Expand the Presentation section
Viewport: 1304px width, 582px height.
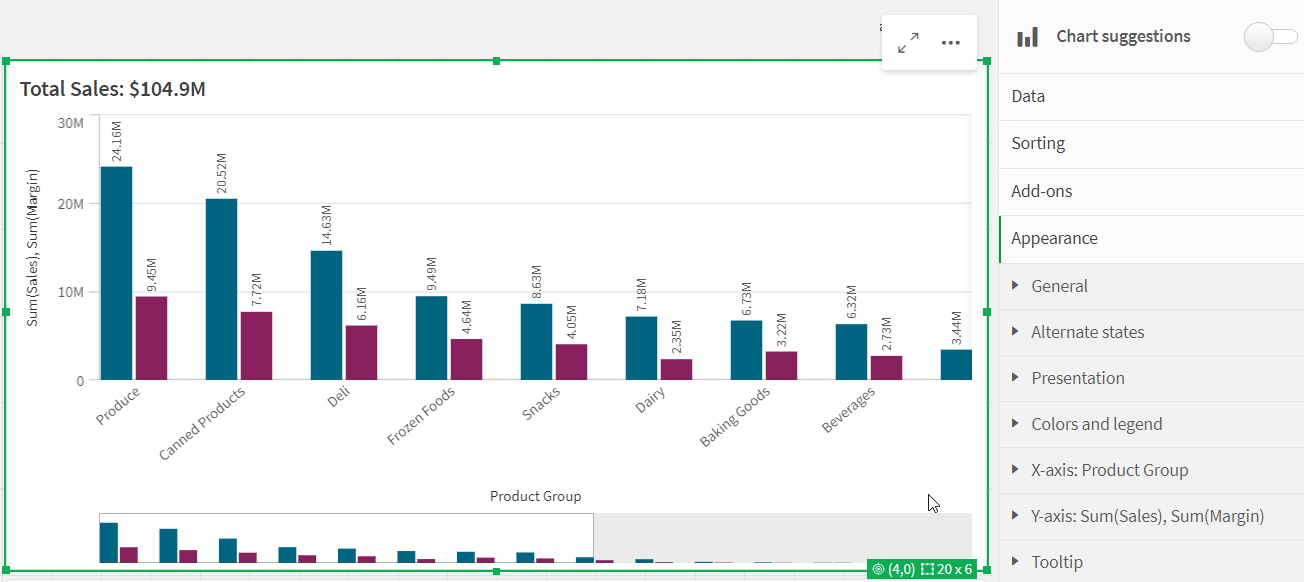pyautogui.click(x=1077, y=377)
